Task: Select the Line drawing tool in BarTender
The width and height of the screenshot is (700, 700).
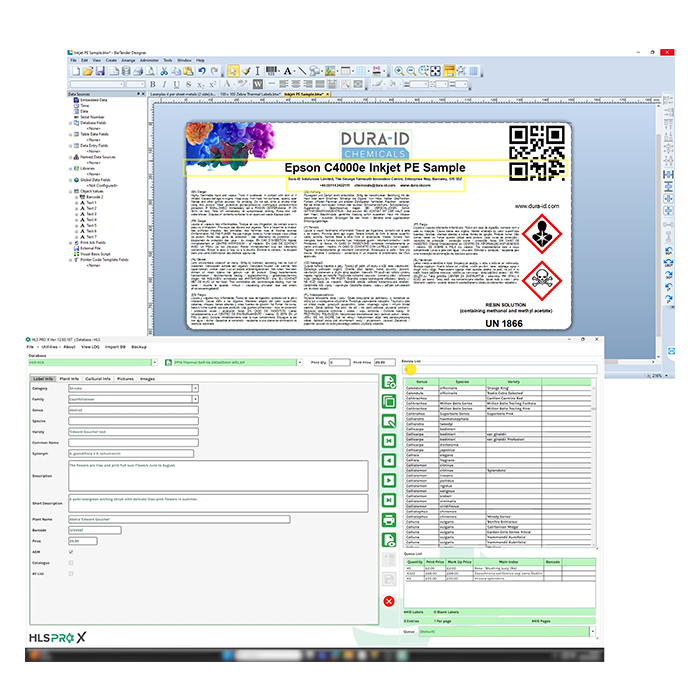Action: [302, 71]
